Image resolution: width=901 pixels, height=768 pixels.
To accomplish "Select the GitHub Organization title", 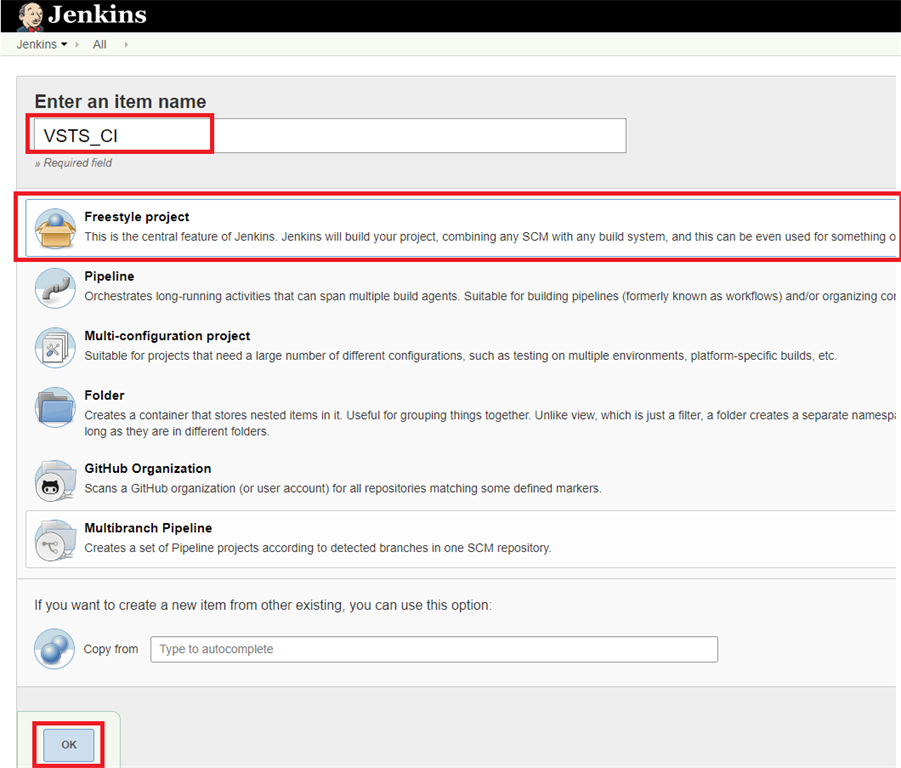I will pos(148,469).
